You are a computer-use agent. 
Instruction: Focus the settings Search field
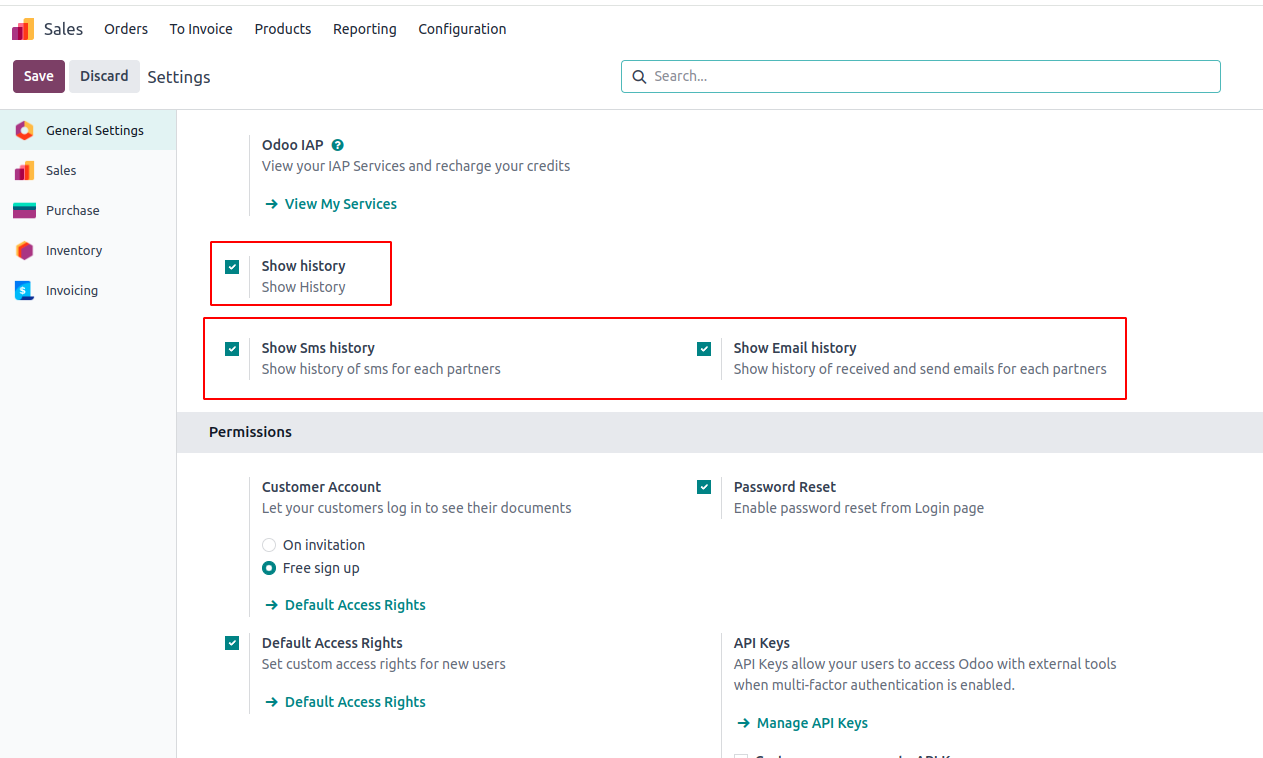click(x=930, y=76)
